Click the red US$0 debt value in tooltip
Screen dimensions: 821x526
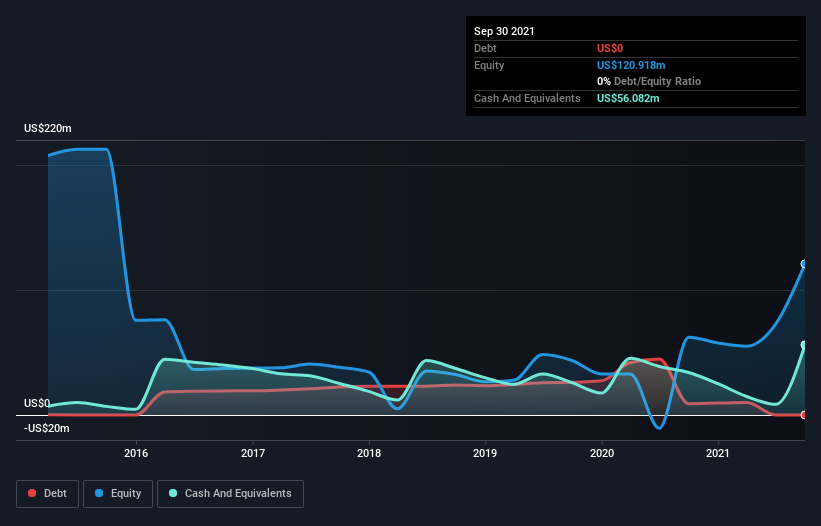[610, 48]
